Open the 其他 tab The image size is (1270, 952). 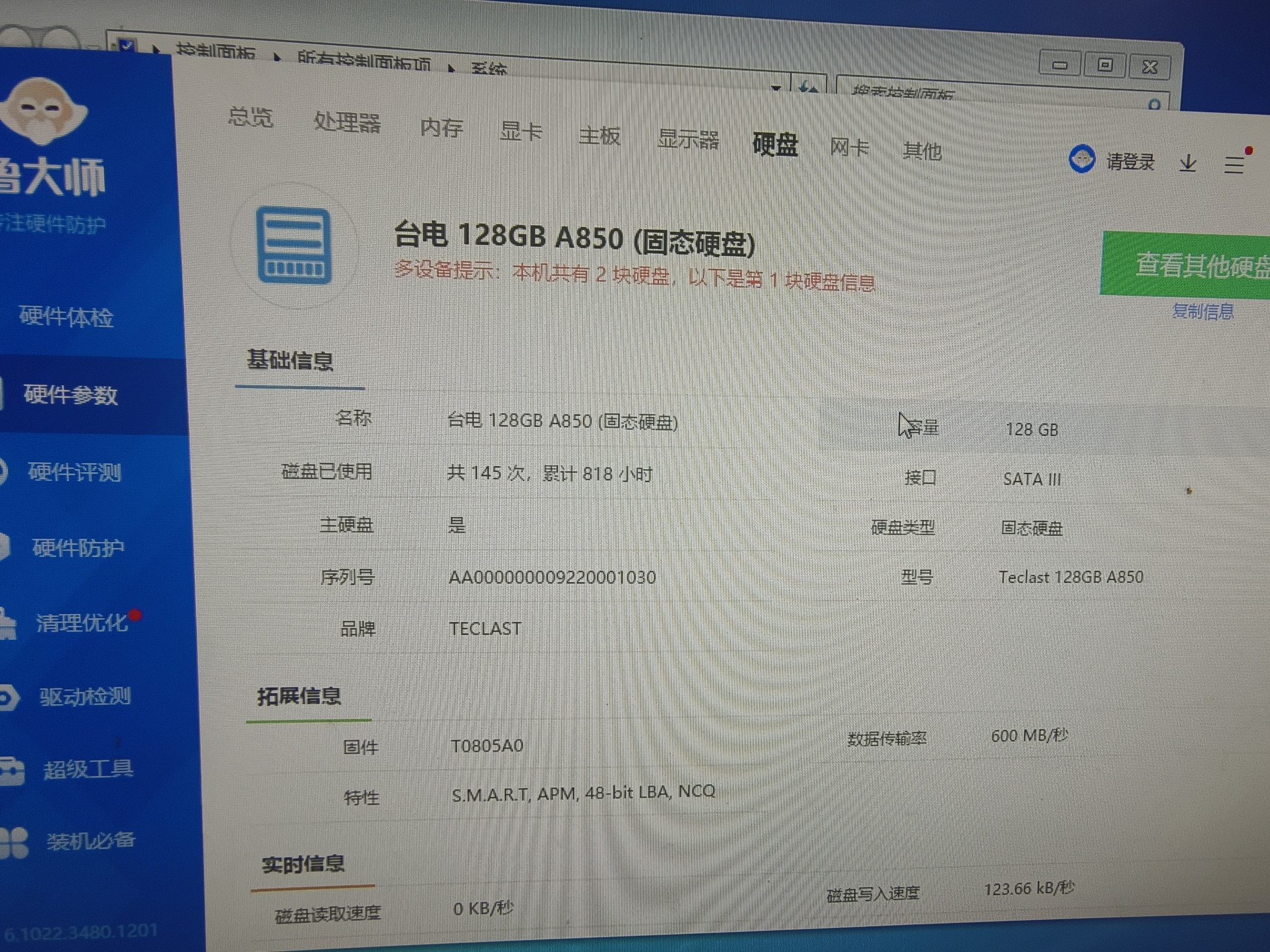click(922, 151)
